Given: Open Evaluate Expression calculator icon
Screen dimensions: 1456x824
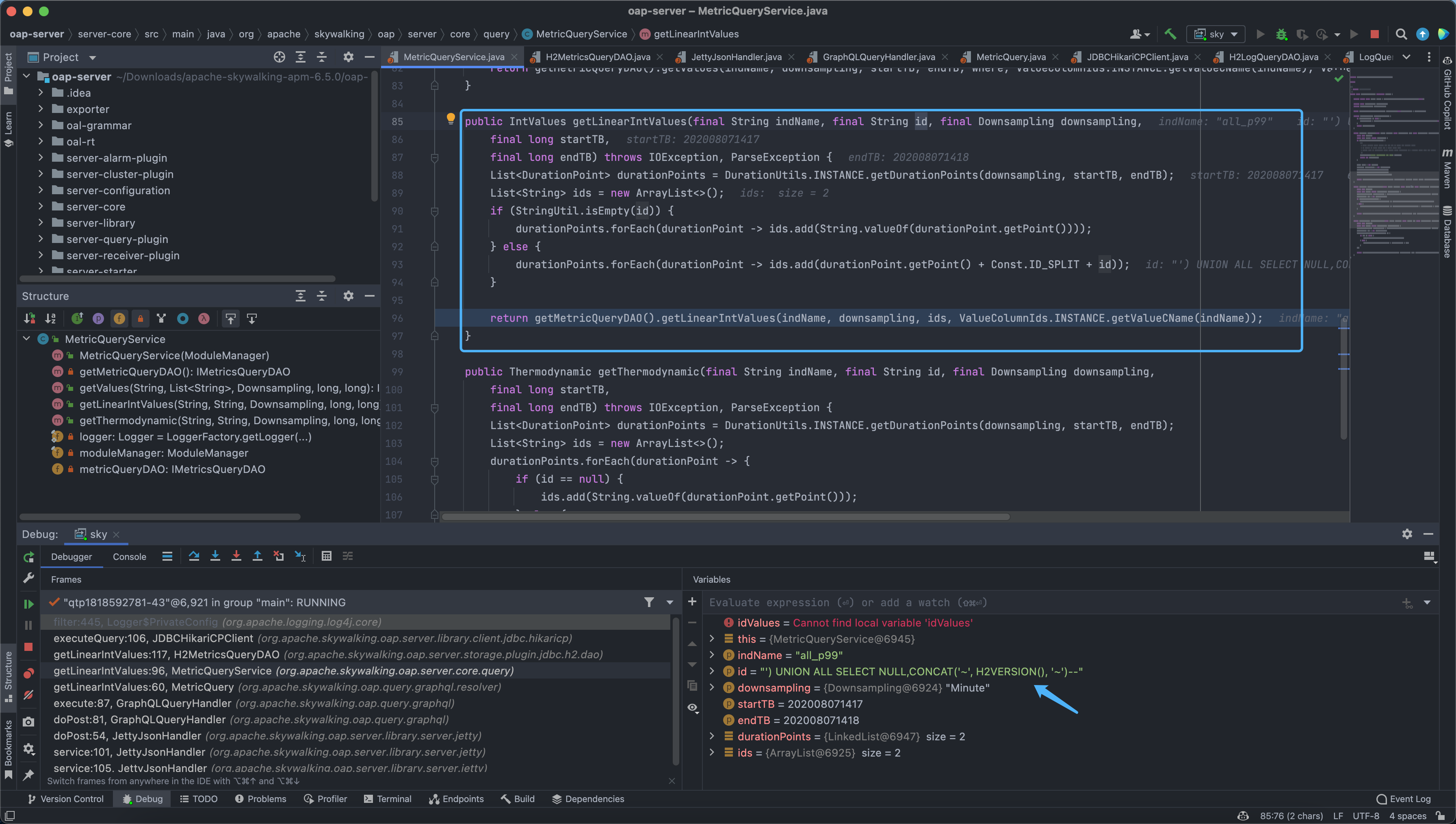Looking at the screenshot, I should (326, 556).
